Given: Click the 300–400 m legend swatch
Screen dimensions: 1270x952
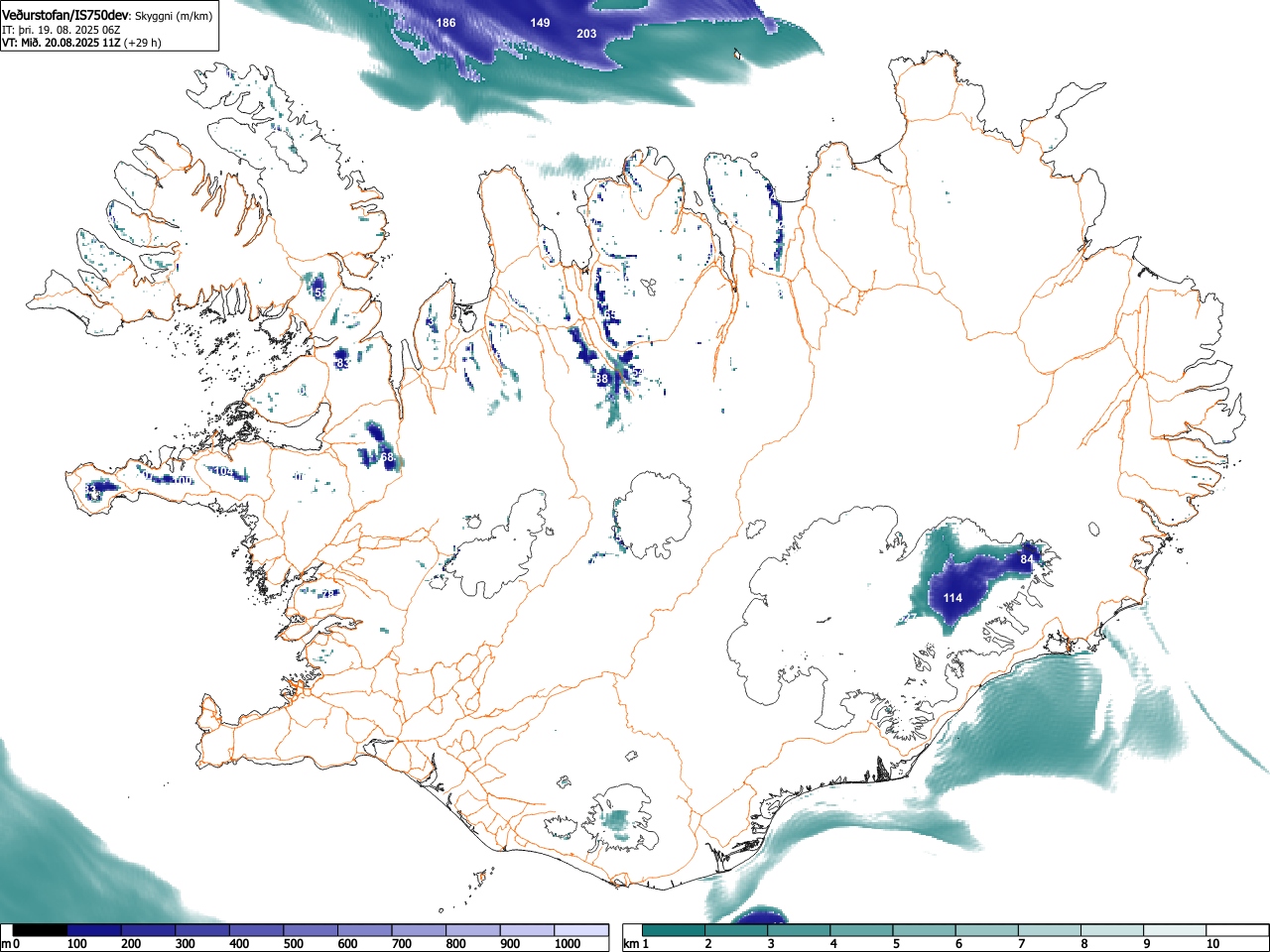Looking at the screenshot, I should tap(202, 930).
